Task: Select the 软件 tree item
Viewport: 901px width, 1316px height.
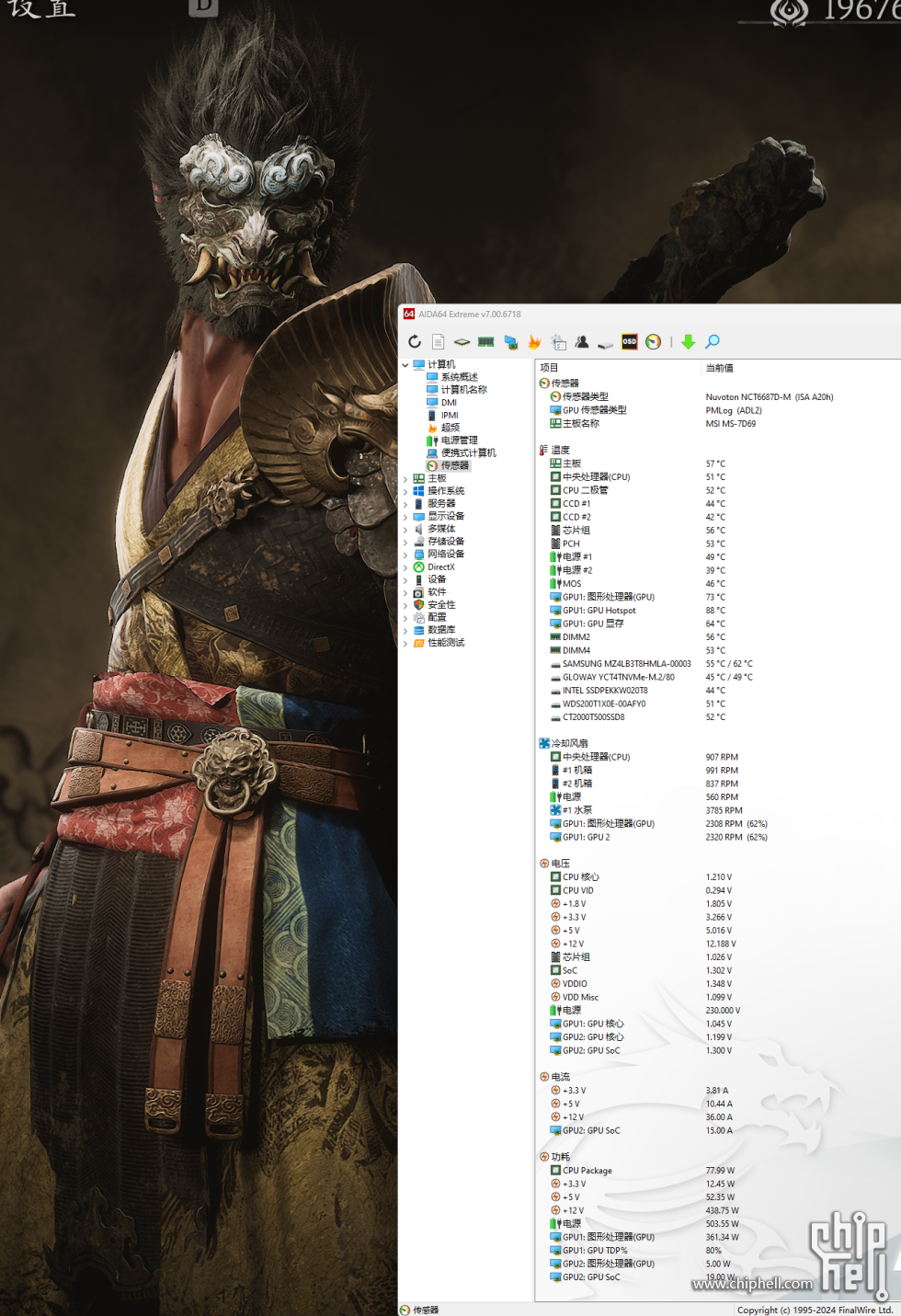Action: 437,592
